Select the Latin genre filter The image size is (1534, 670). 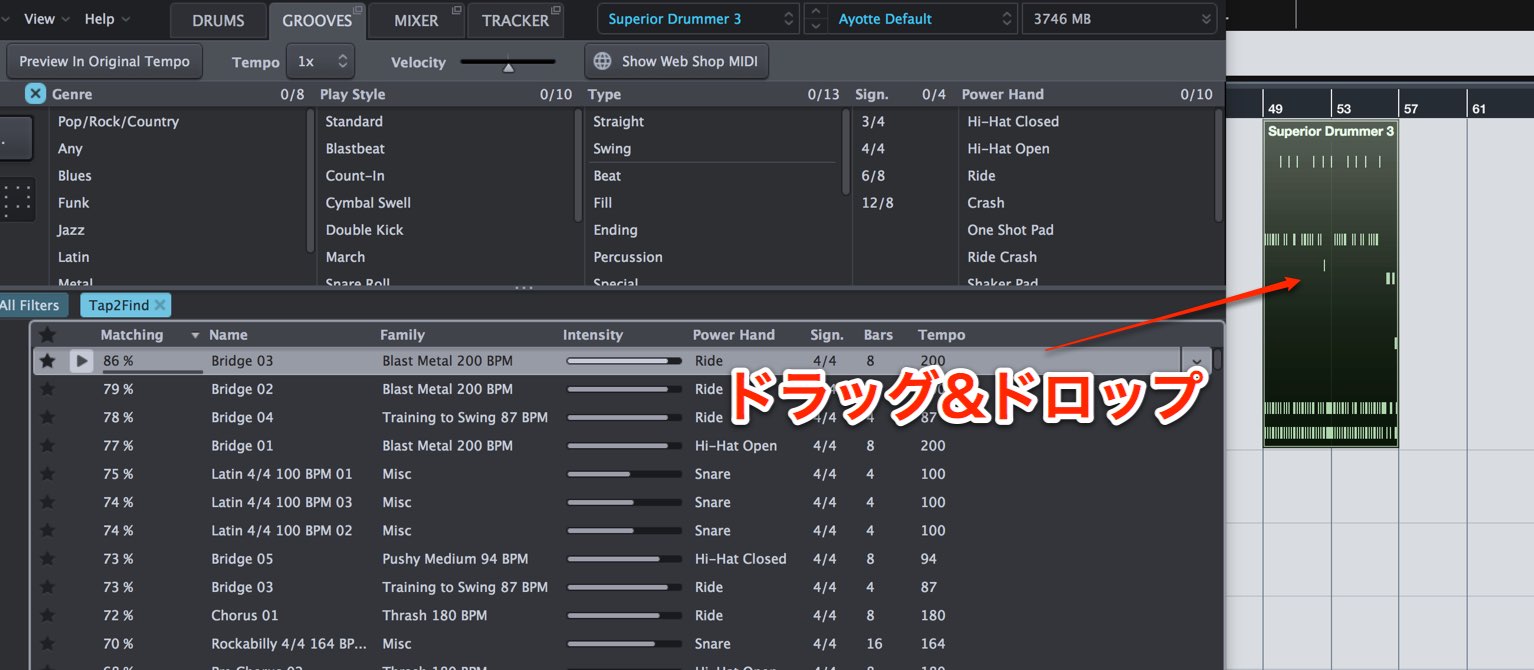click(x=73, y=256)
